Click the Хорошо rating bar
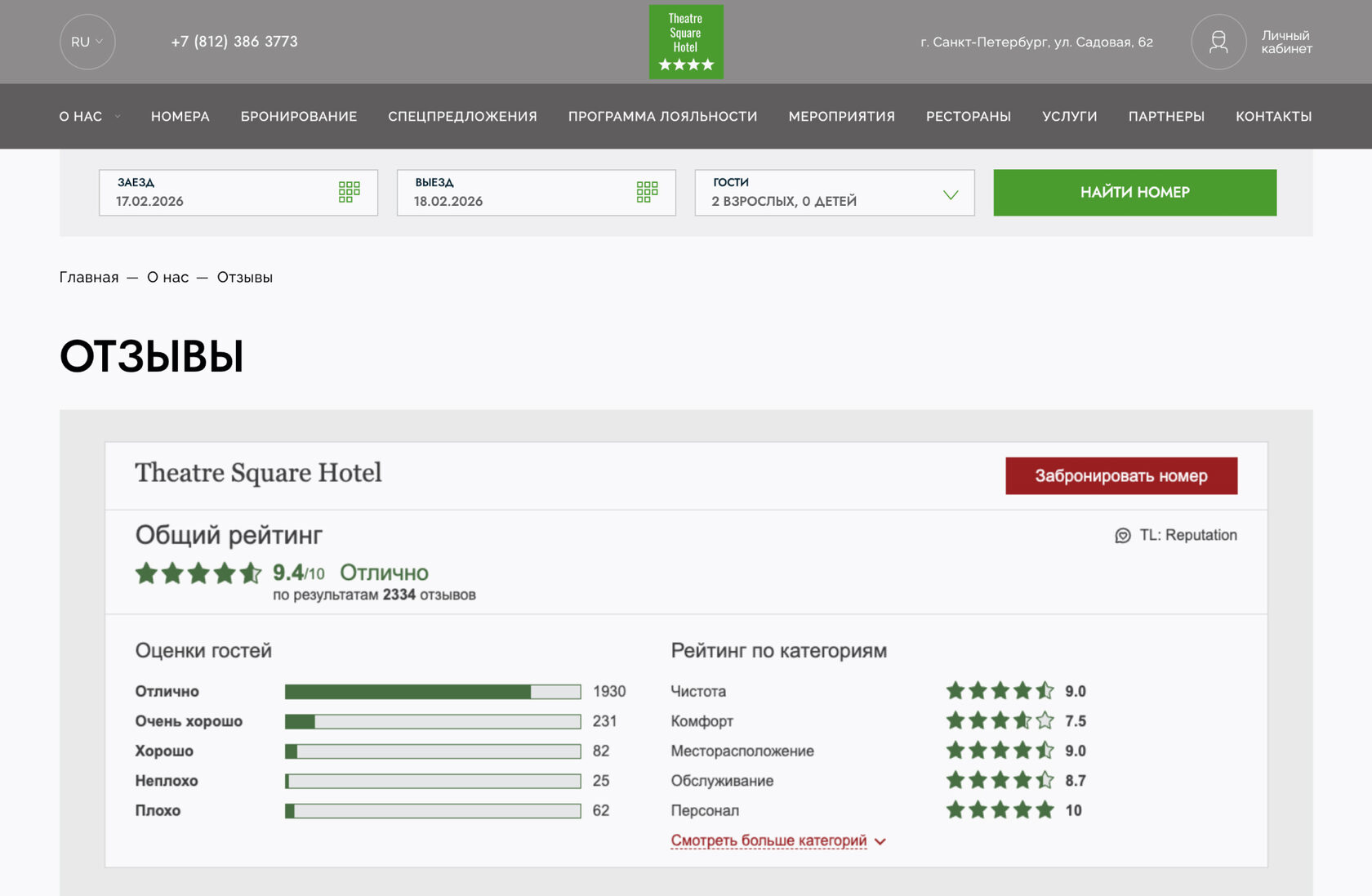Image resolution: width=1372 pixels, height=896 pixels. click(x=433, y=751)
